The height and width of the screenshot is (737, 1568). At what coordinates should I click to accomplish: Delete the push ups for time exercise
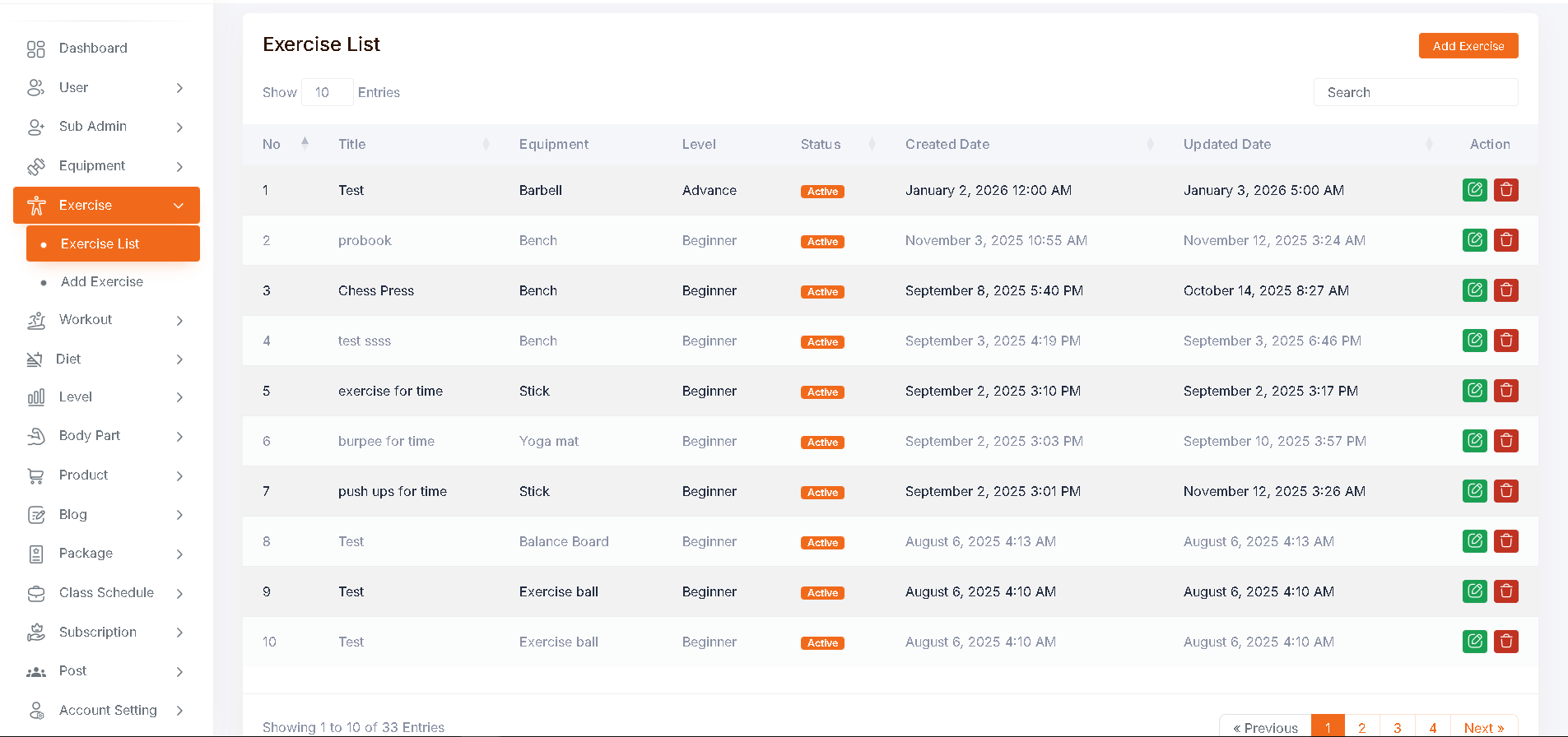[x=1505, y=491]
